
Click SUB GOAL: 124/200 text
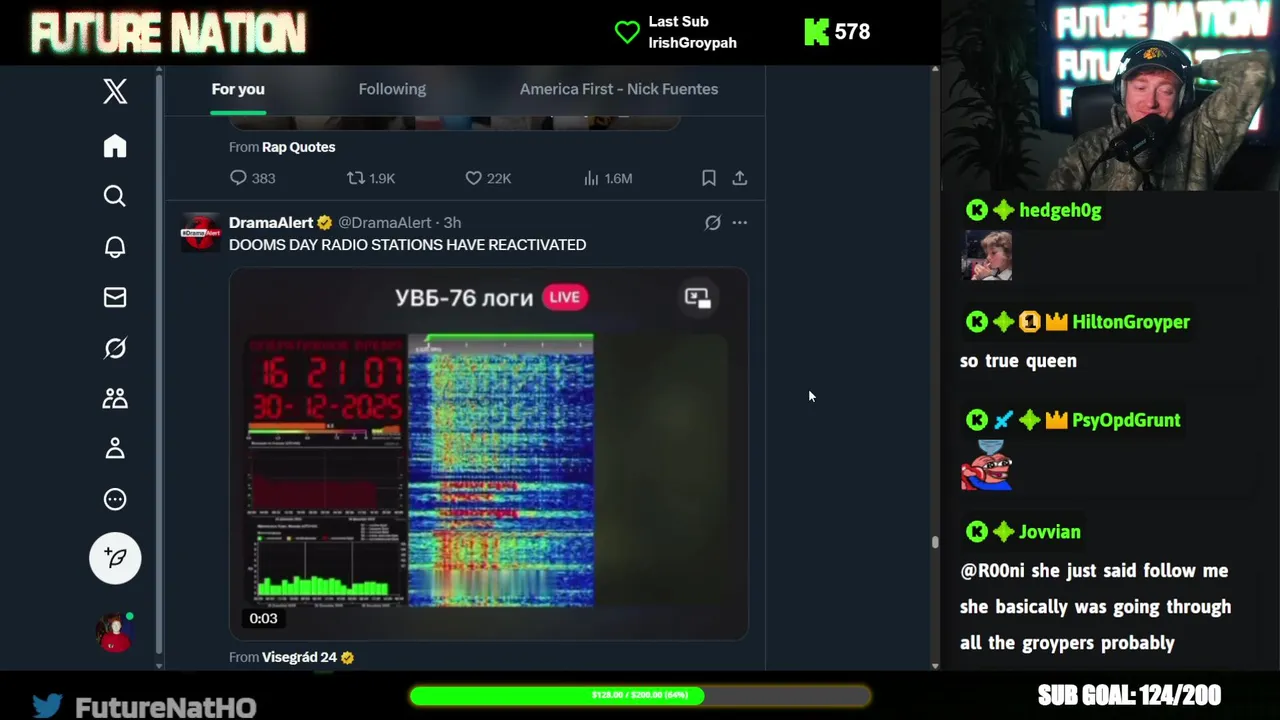click(x=1129, y=695)
